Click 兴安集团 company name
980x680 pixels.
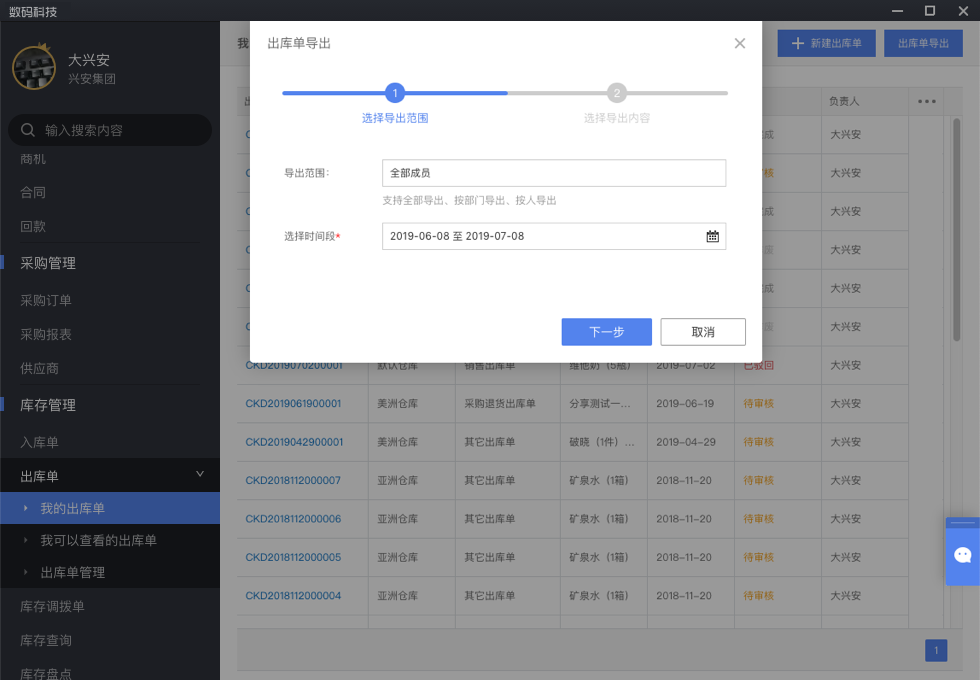[x=92, y=79]
